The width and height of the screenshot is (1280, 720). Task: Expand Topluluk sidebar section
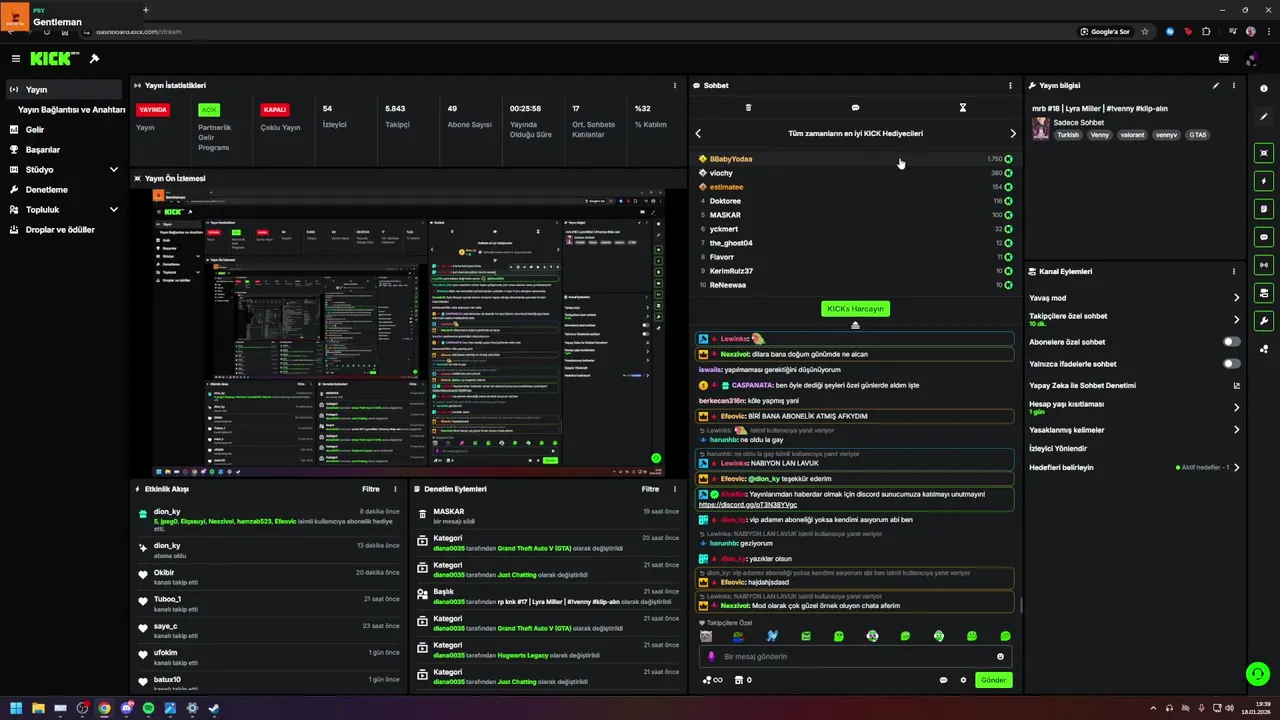coord(113,210)
